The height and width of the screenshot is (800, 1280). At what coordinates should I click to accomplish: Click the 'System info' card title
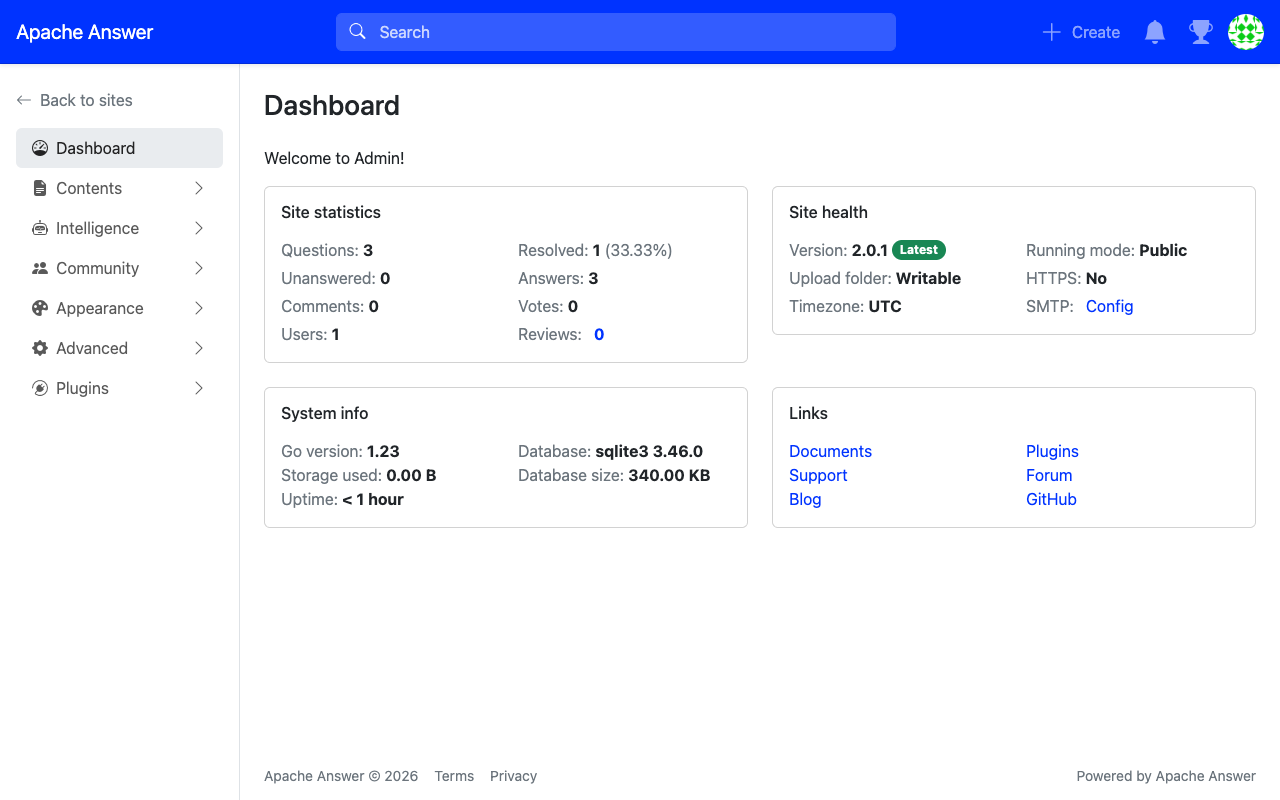(x=325, y=413)
